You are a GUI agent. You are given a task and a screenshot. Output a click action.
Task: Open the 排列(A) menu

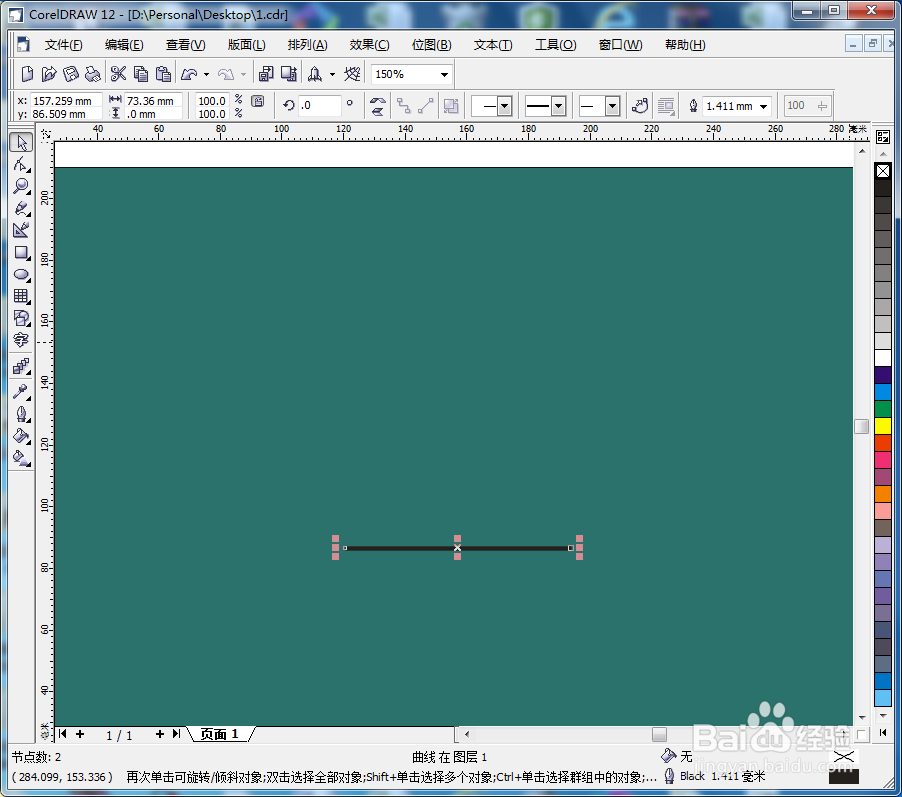(307, 45)
